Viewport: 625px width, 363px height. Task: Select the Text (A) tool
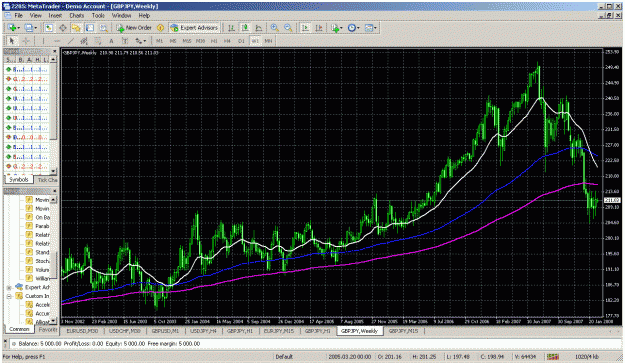[111, 41]
